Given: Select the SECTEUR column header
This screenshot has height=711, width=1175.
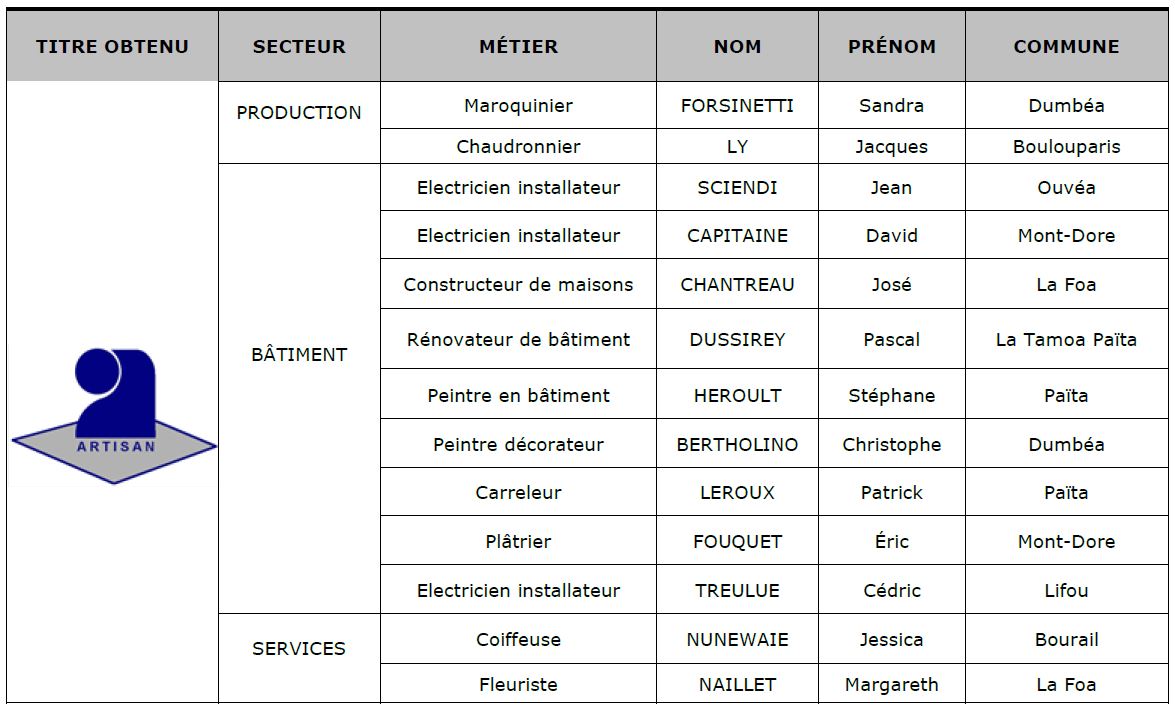Looking at the screenshot, I should tap(299, 47).
